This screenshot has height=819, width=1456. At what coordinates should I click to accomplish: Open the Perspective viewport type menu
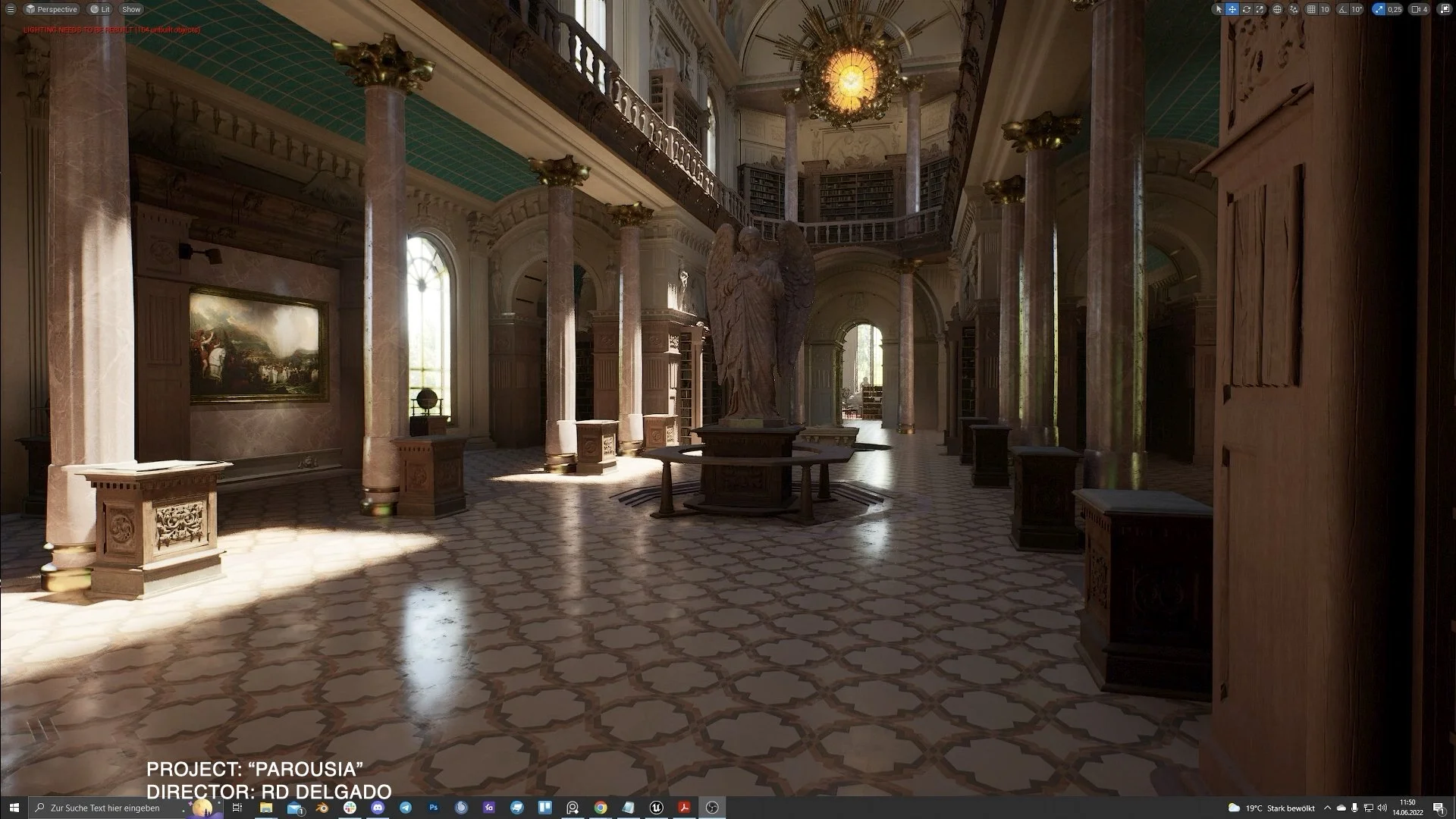51,9
